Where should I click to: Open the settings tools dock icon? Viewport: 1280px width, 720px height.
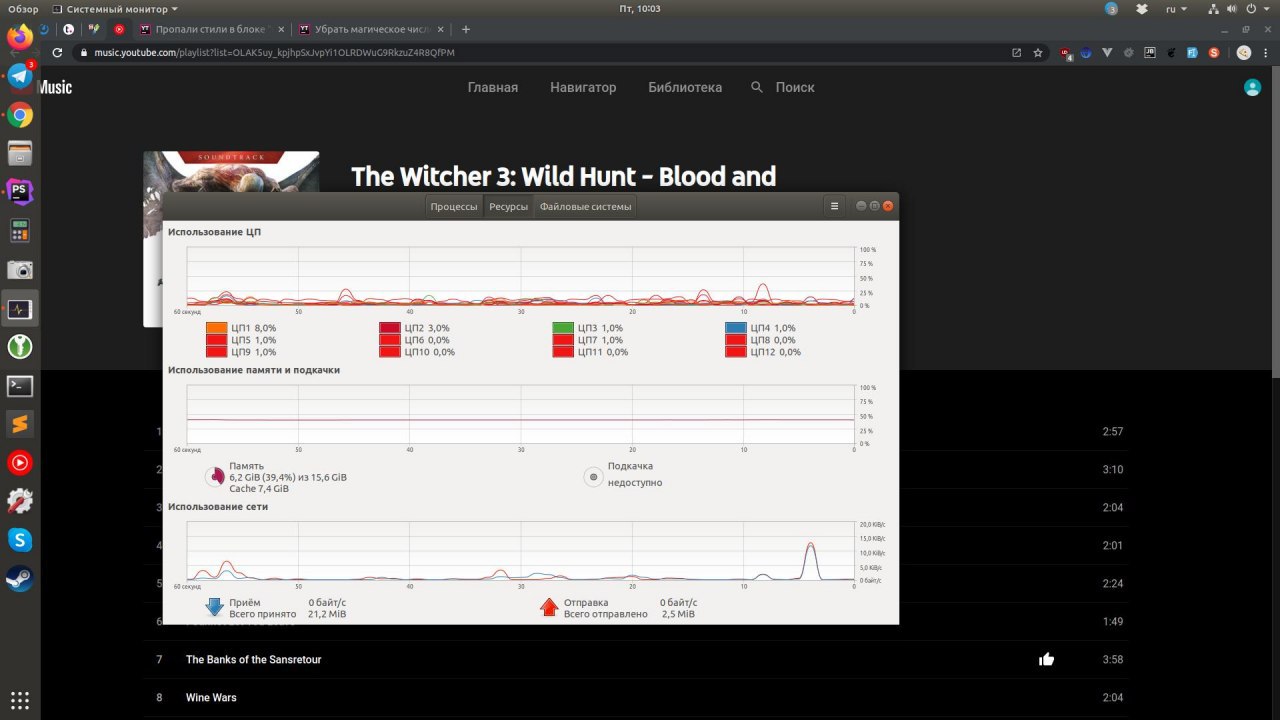tap(20, 502)
